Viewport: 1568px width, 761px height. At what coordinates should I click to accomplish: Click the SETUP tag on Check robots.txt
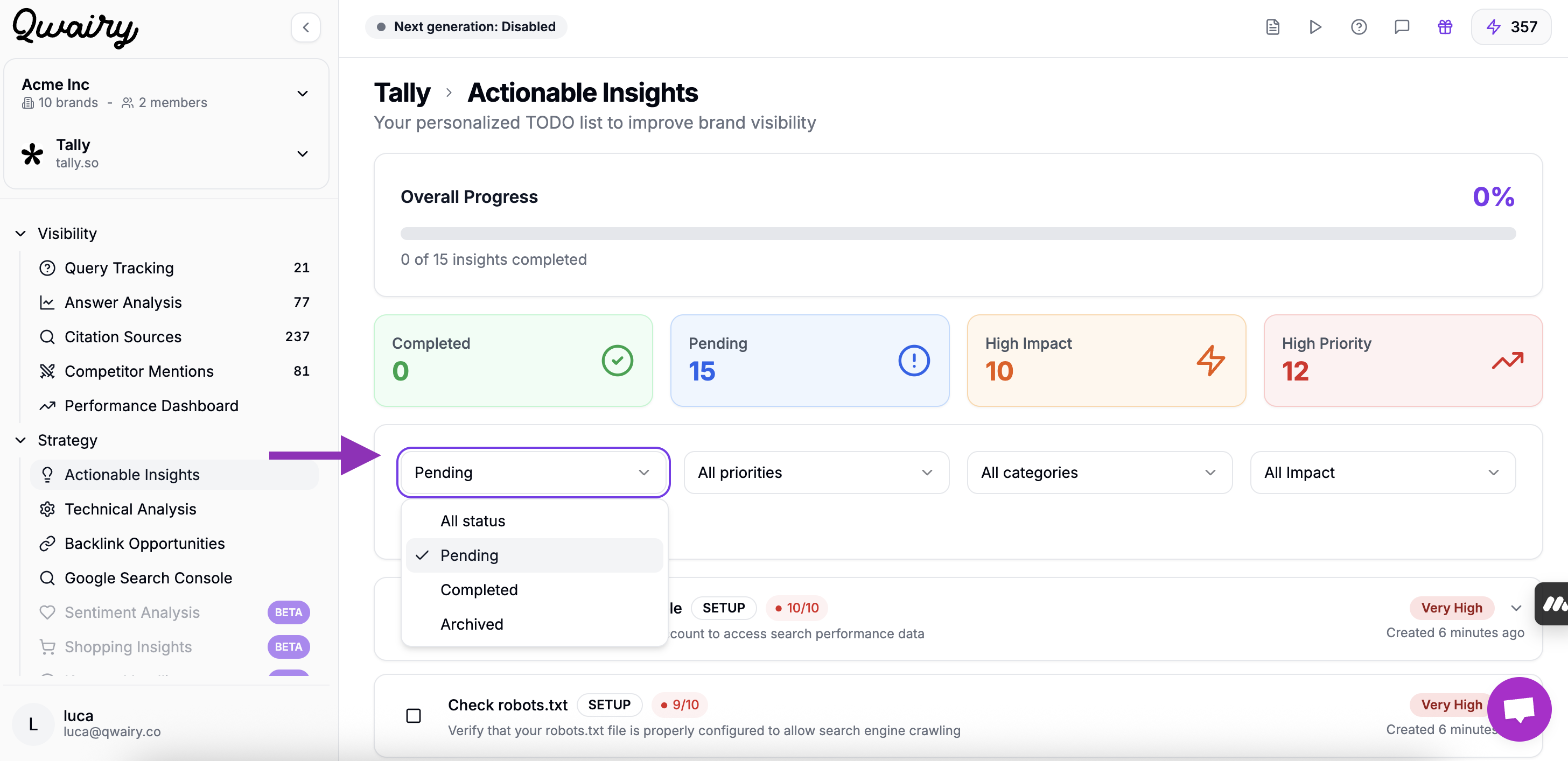coord(608,704)
